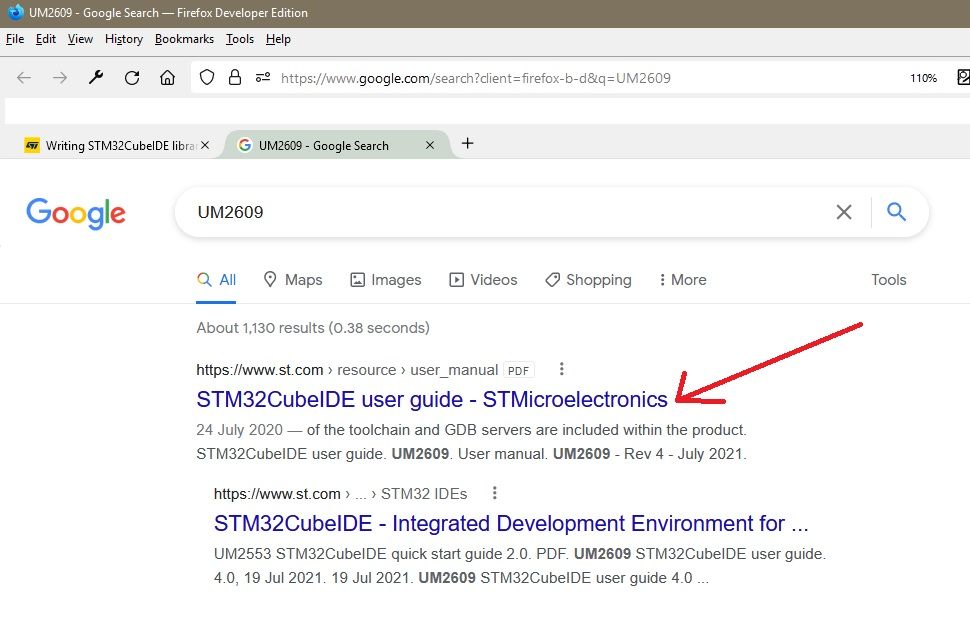The width and height of the screenshot is (970, 621).
Task: Go back with the browser back arrow
Action: pos(24,78)
